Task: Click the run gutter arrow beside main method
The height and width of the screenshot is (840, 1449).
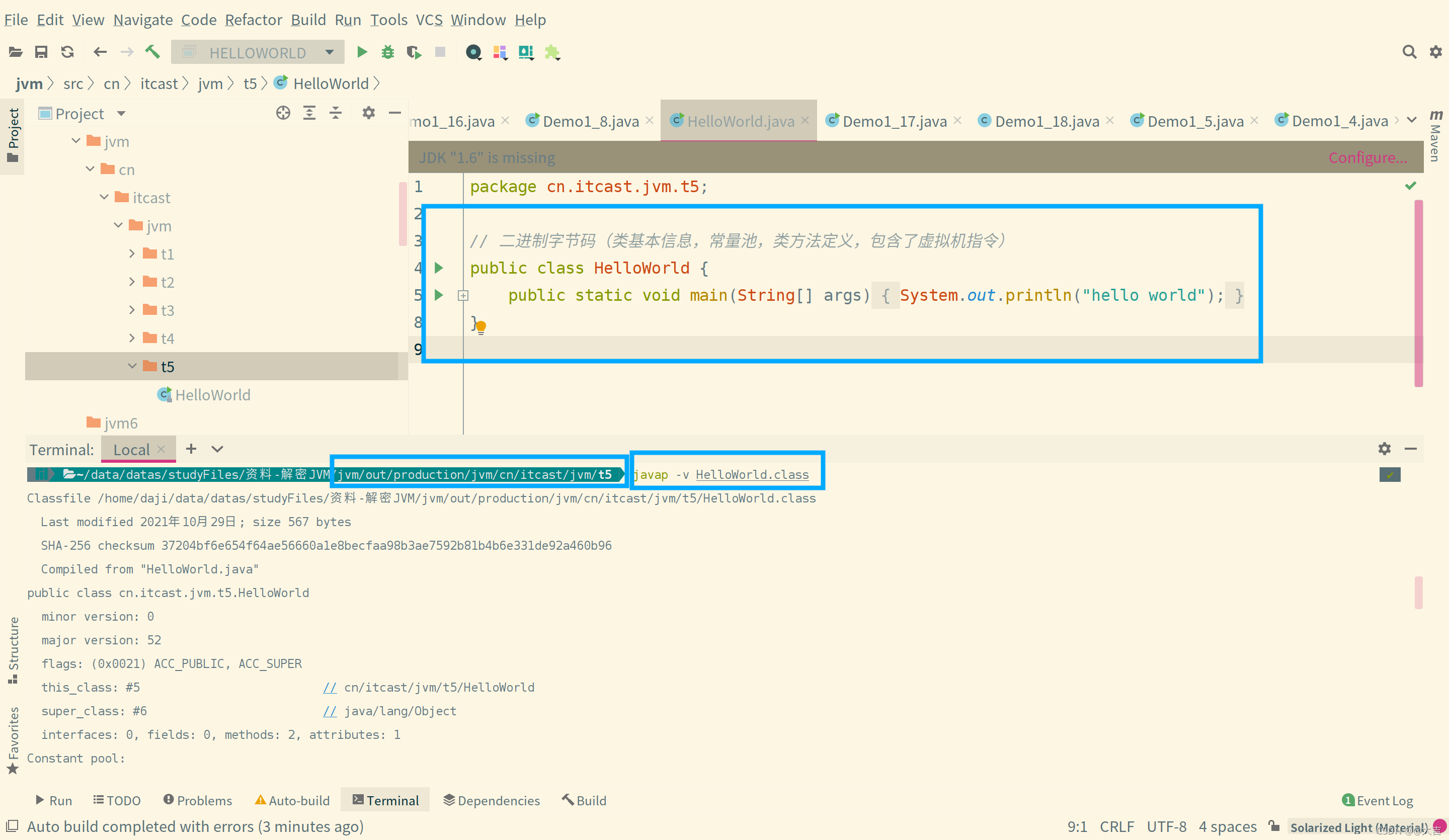Action: [x=439, y=295]
